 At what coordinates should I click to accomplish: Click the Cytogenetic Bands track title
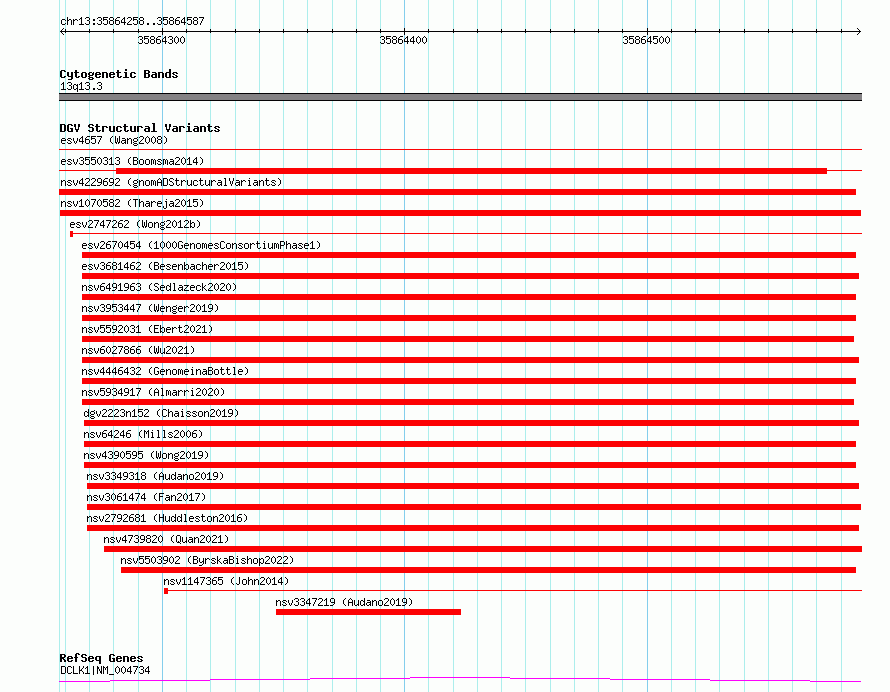point(119,74)
